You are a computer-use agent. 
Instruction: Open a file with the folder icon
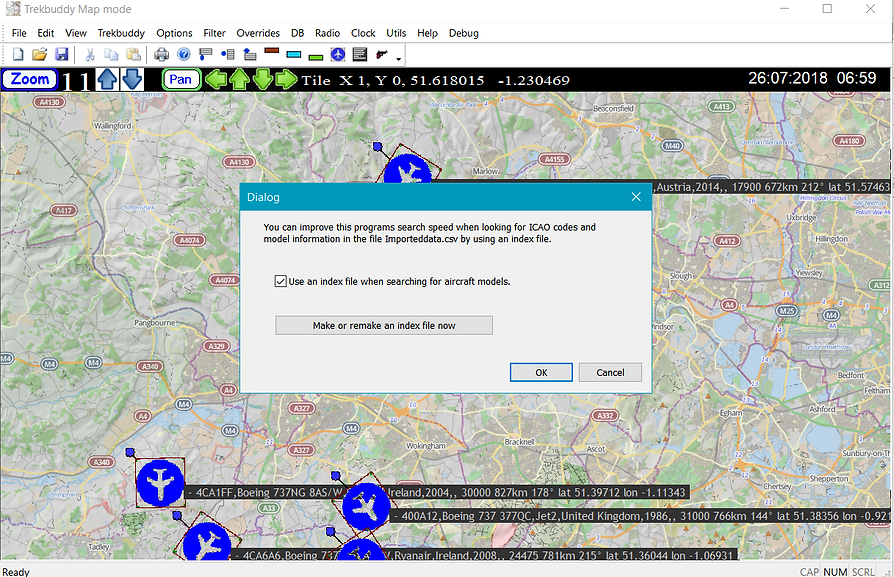(x=39, y=55)
